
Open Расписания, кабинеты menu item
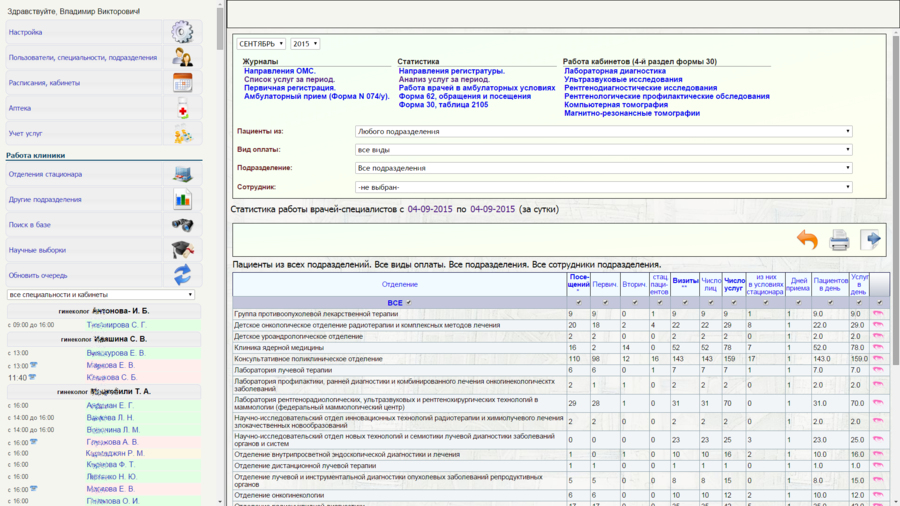tap(44, 83)
